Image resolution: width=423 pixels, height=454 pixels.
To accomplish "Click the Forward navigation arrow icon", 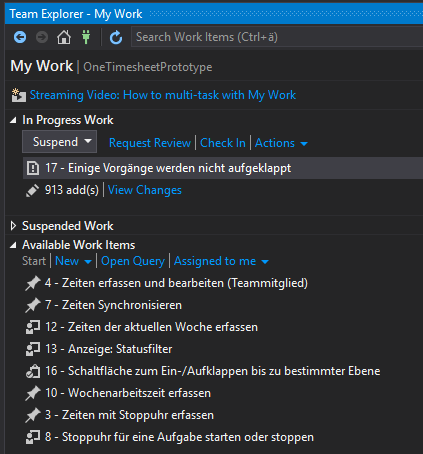I will click(x=42, y=37).
